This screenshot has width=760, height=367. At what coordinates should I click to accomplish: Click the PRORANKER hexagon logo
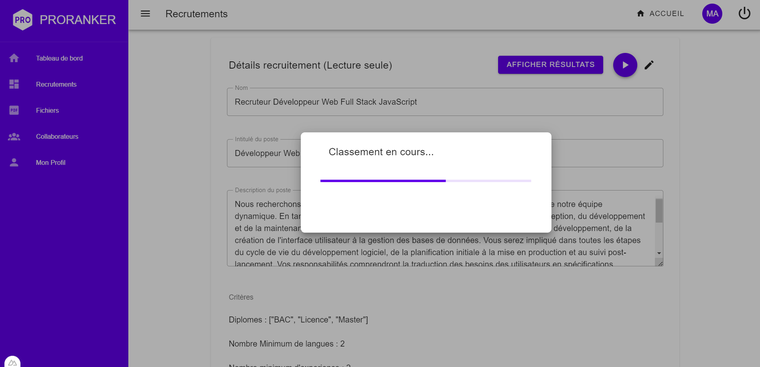(x=23, y=20)
